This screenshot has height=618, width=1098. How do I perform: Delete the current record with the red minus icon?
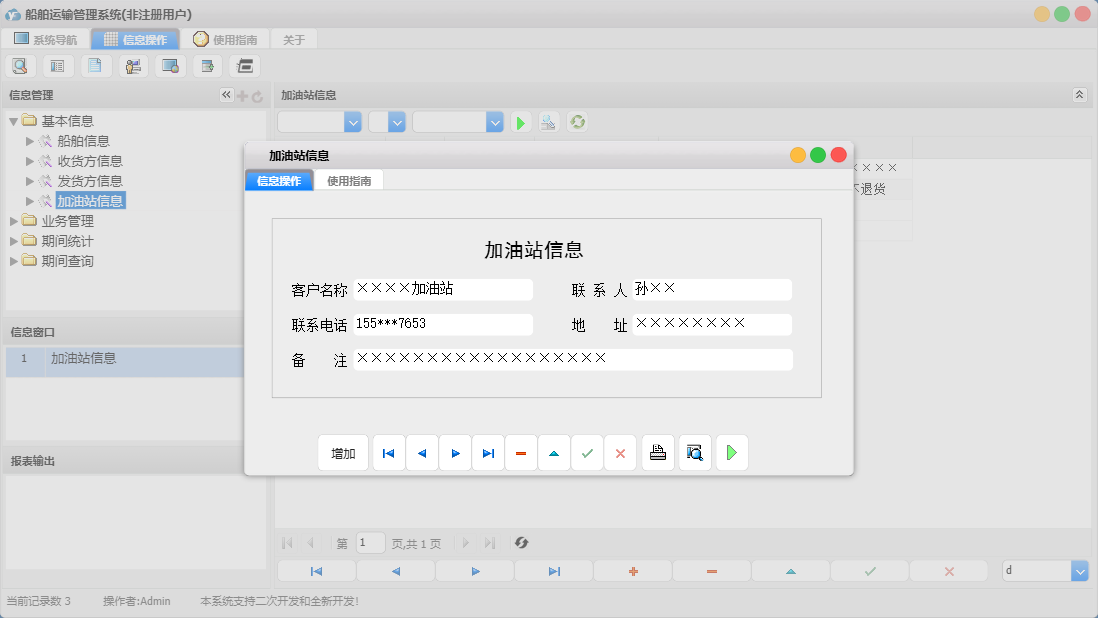pyautogui.click(x=520, y=452)
